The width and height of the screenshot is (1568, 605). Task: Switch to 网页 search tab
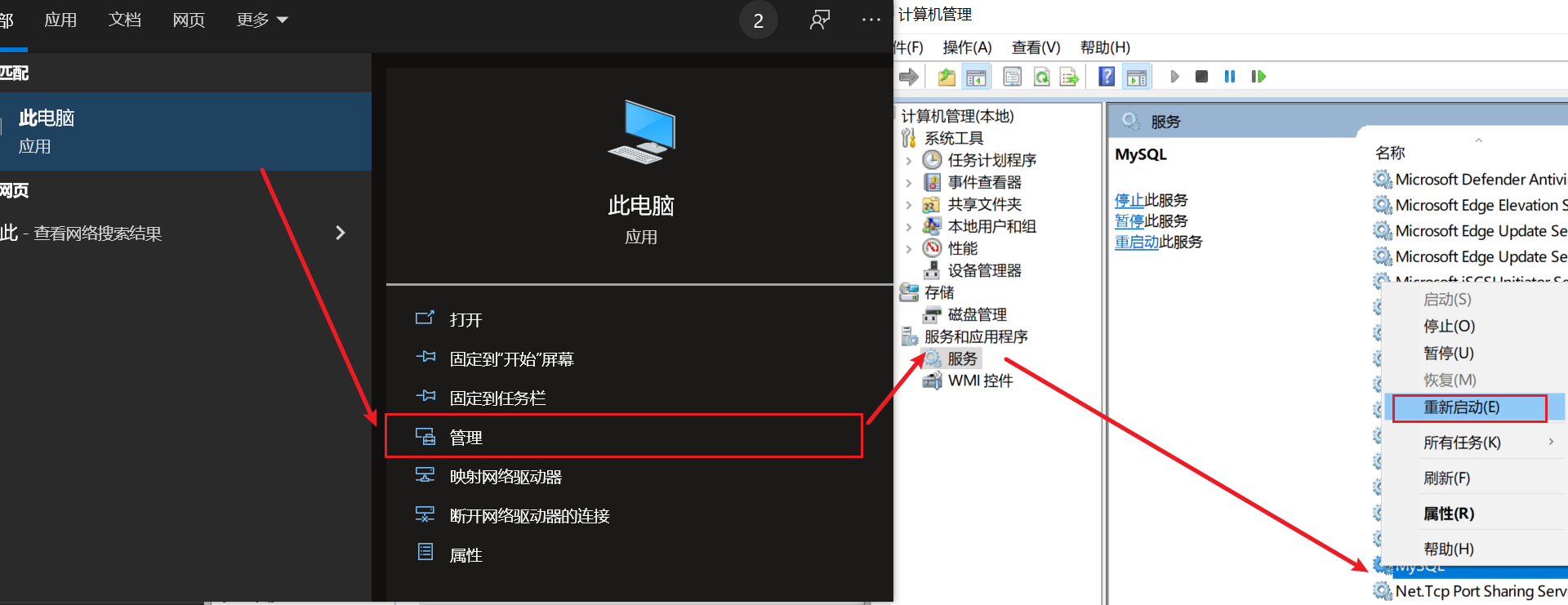pyautogui.click(x=189, y=20)
